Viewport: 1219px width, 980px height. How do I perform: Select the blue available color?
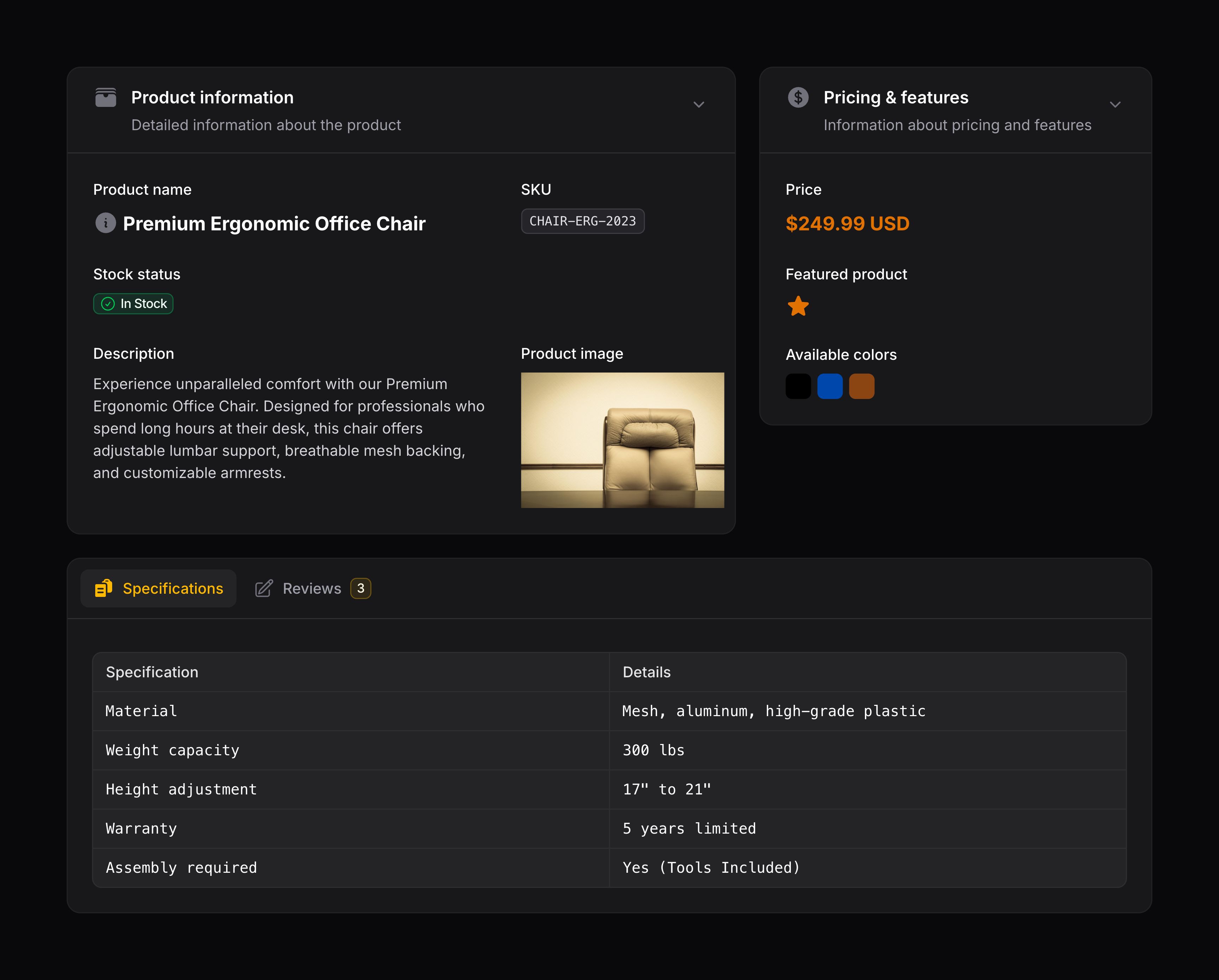(x=830, y=386)
